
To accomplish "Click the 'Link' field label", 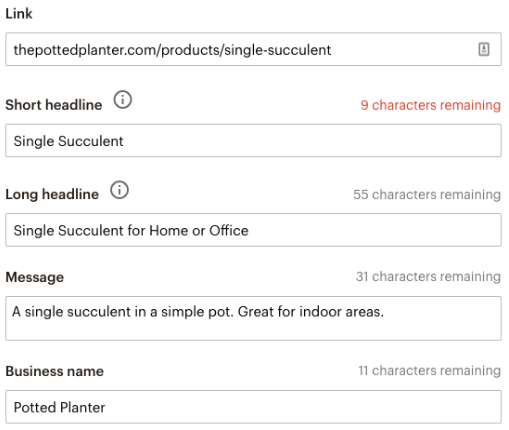I will coord(19,14).
